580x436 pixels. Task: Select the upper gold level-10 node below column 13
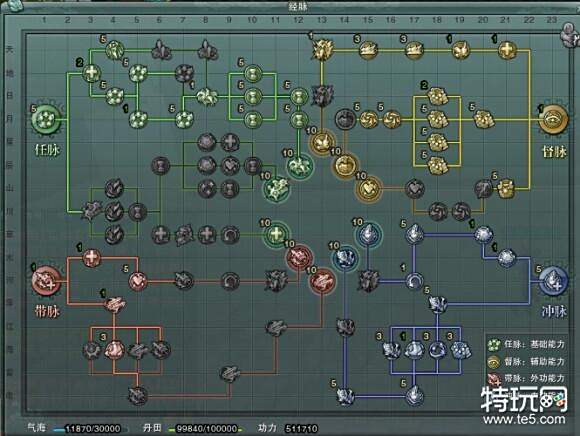[x=322, y=142]
